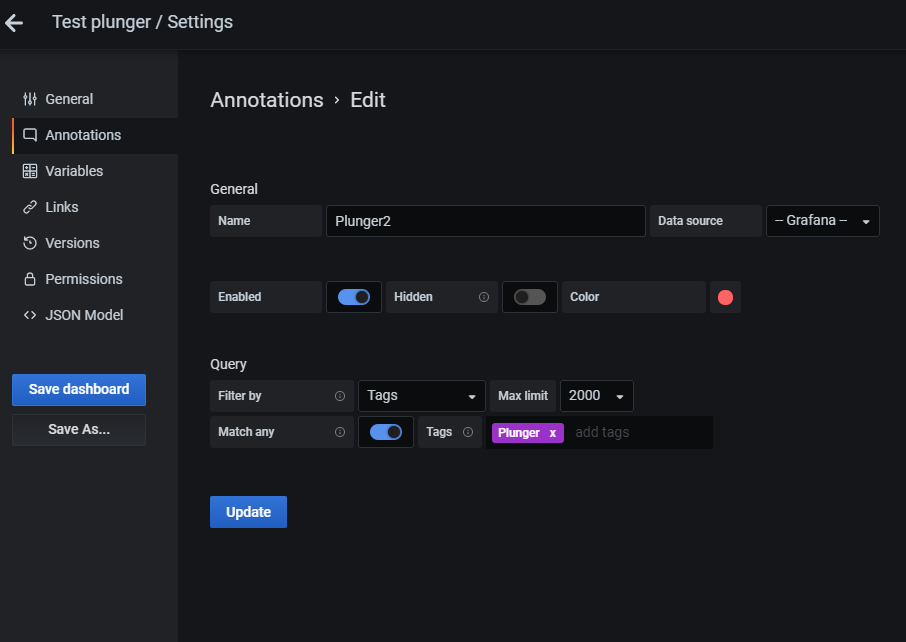Click the Permissions lock icon
906x642 pixels.
(30, 279)
